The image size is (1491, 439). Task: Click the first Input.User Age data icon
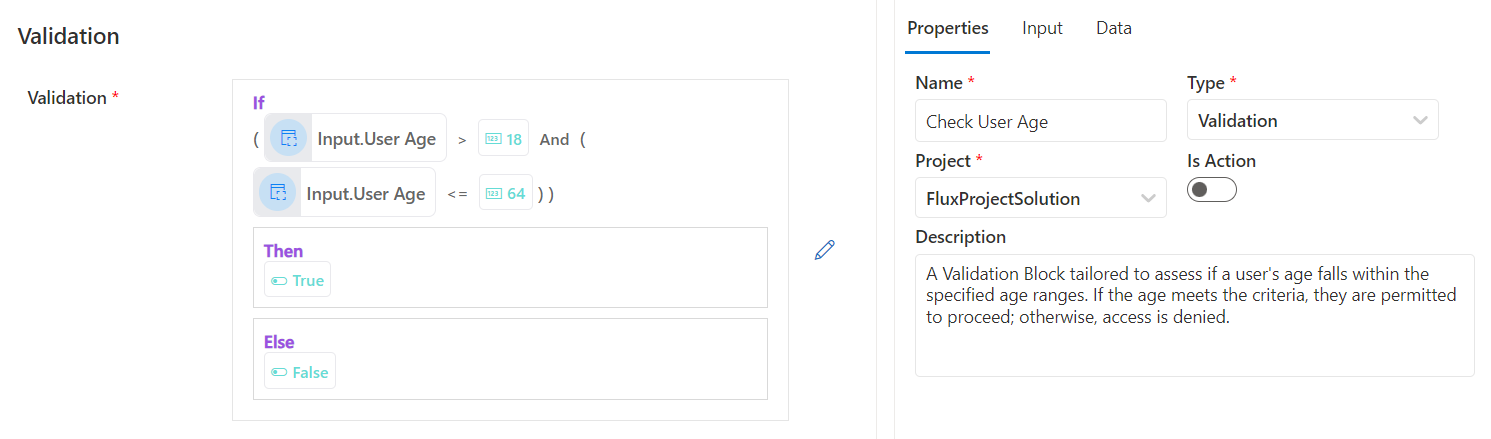tap(289, 139)
